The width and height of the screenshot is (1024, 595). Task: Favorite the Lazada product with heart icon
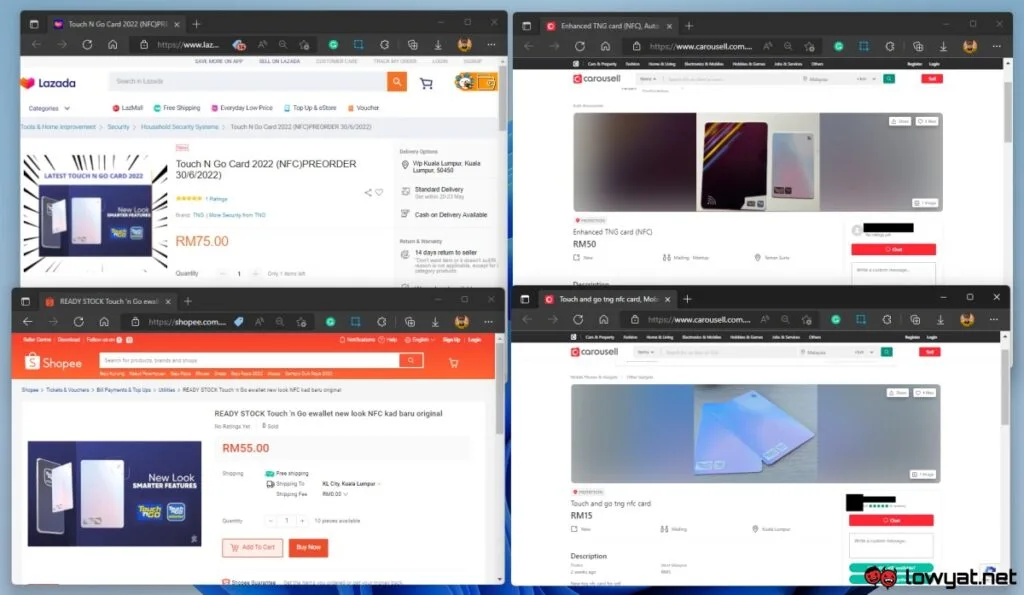[379, 192]
